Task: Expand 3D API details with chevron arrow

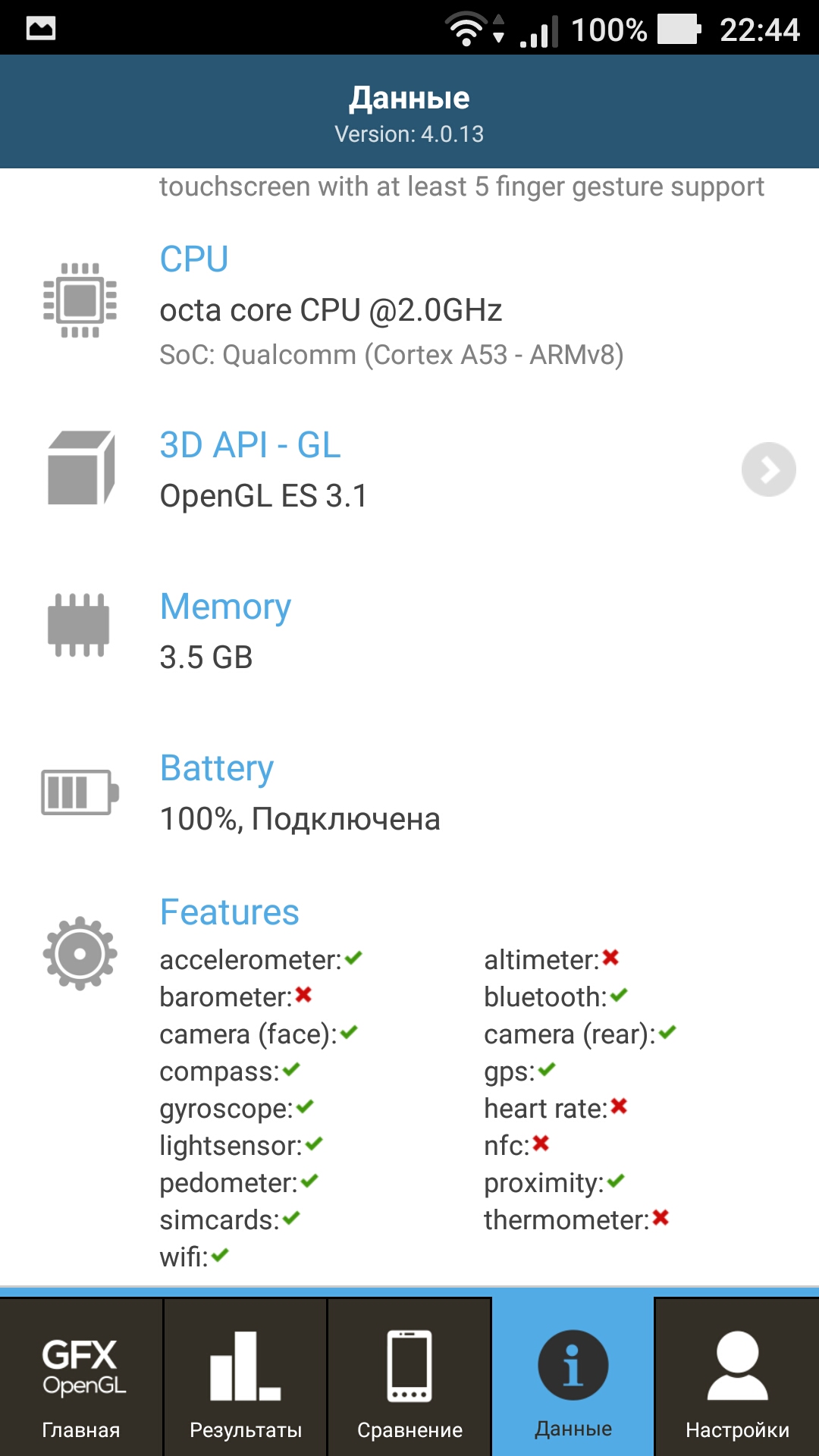Action: [x=768, y=469]
